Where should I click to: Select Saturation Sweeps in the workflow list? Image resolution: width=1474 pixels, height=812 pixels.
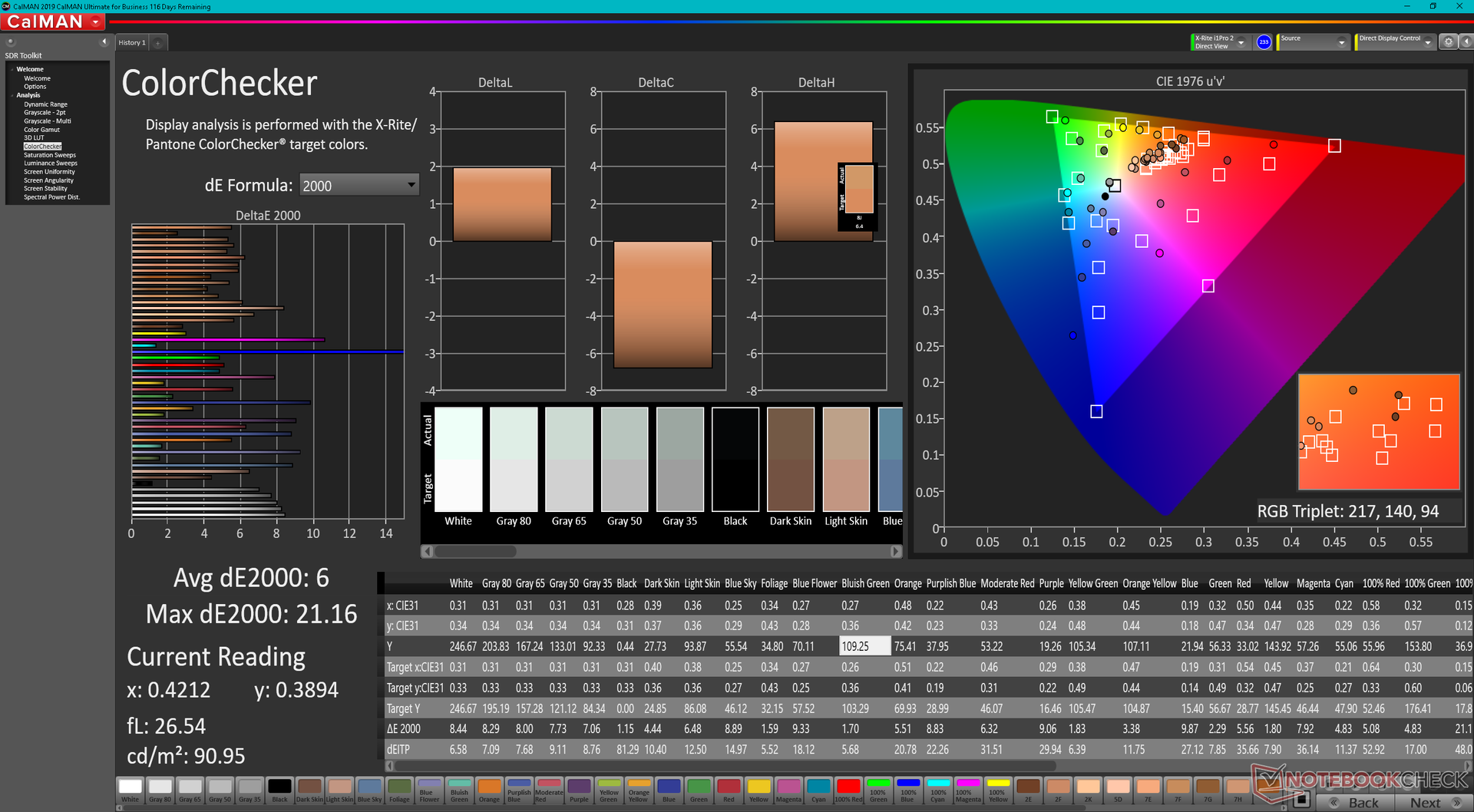point(50,155)
